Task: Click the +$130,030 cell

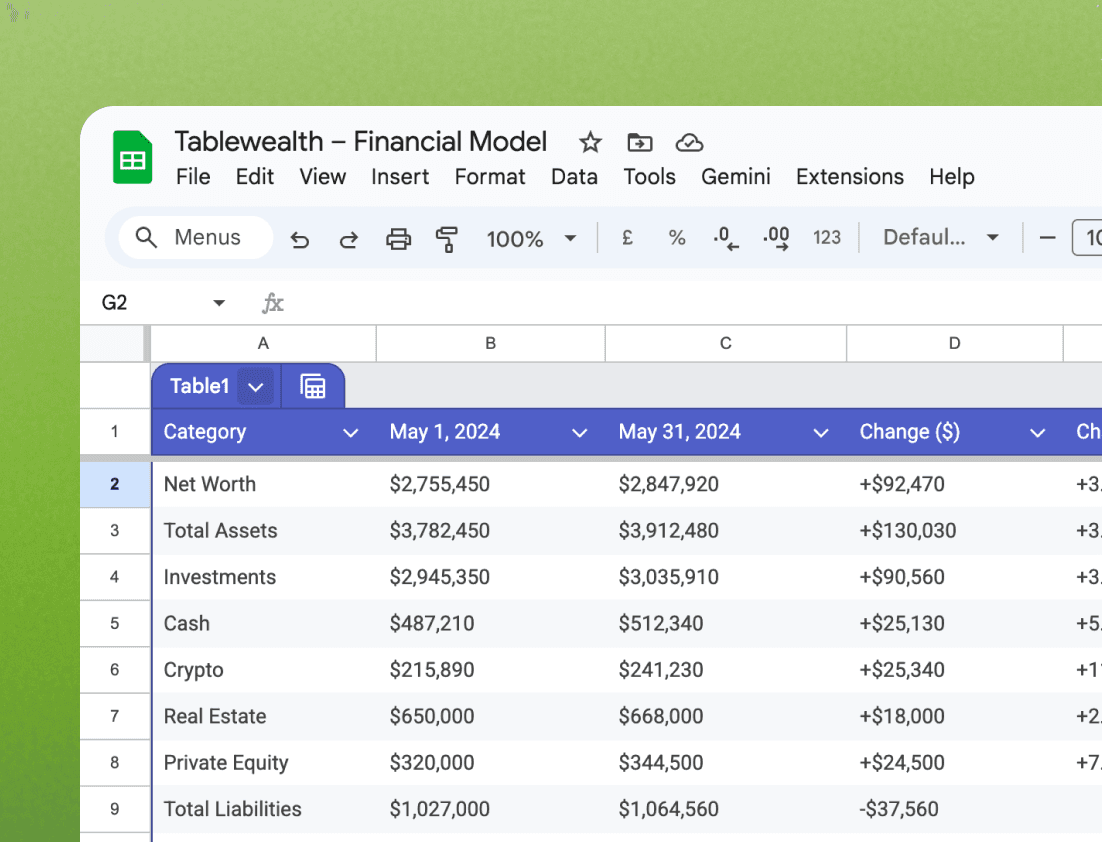Action: click(954, 531)
